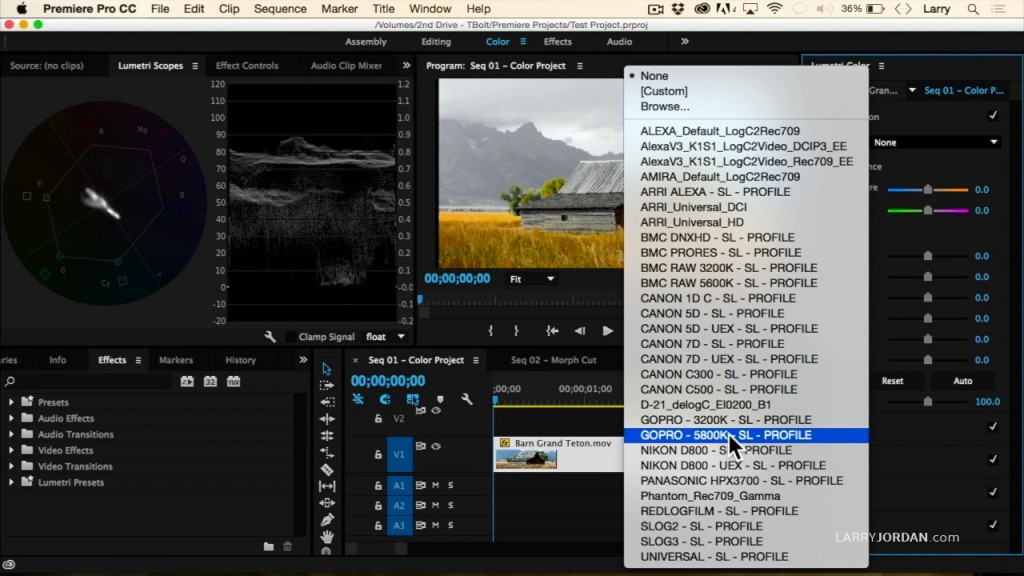Expand the Audio Transitions folder
The height and width of the screenshot is (576, 1024).
[x=11, y=434]
